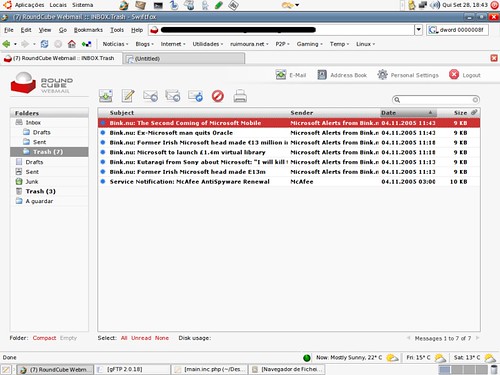Click the trash icon in bottom panel
The width and height of the screenshot is (500, 375).
point(494,369)
